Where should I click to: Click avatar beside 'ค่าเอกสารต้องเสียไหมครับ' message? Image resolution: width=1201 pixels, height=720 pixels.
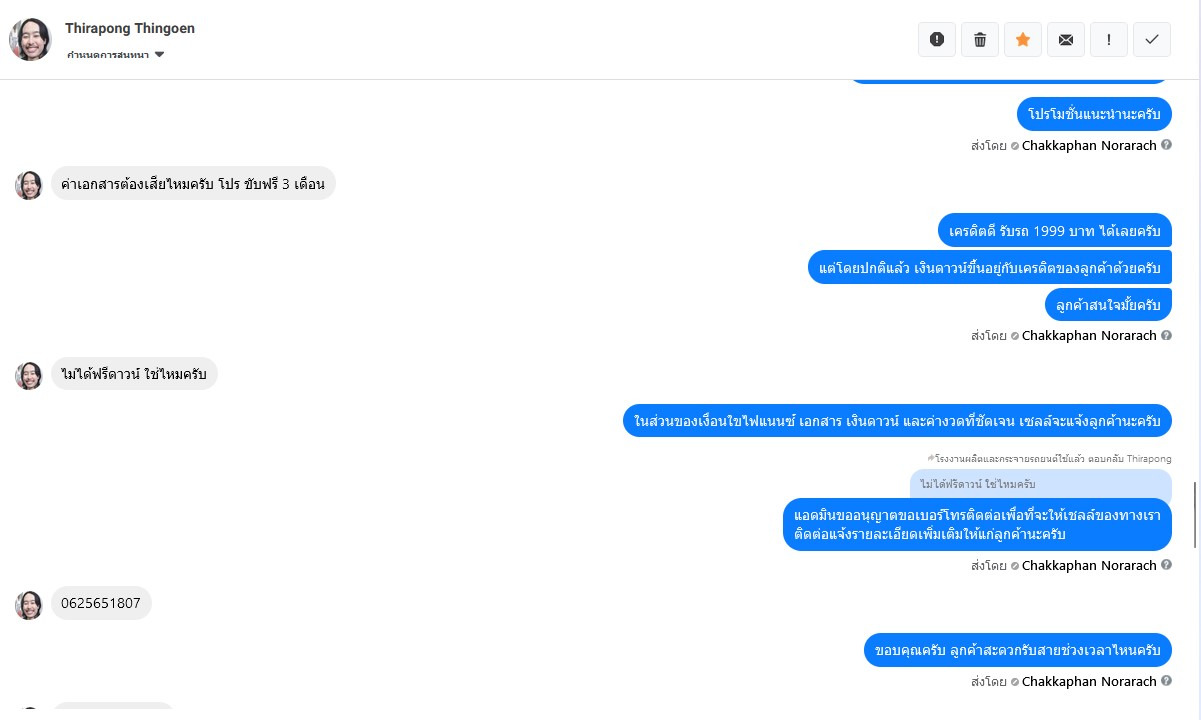(x=29, y=185)
